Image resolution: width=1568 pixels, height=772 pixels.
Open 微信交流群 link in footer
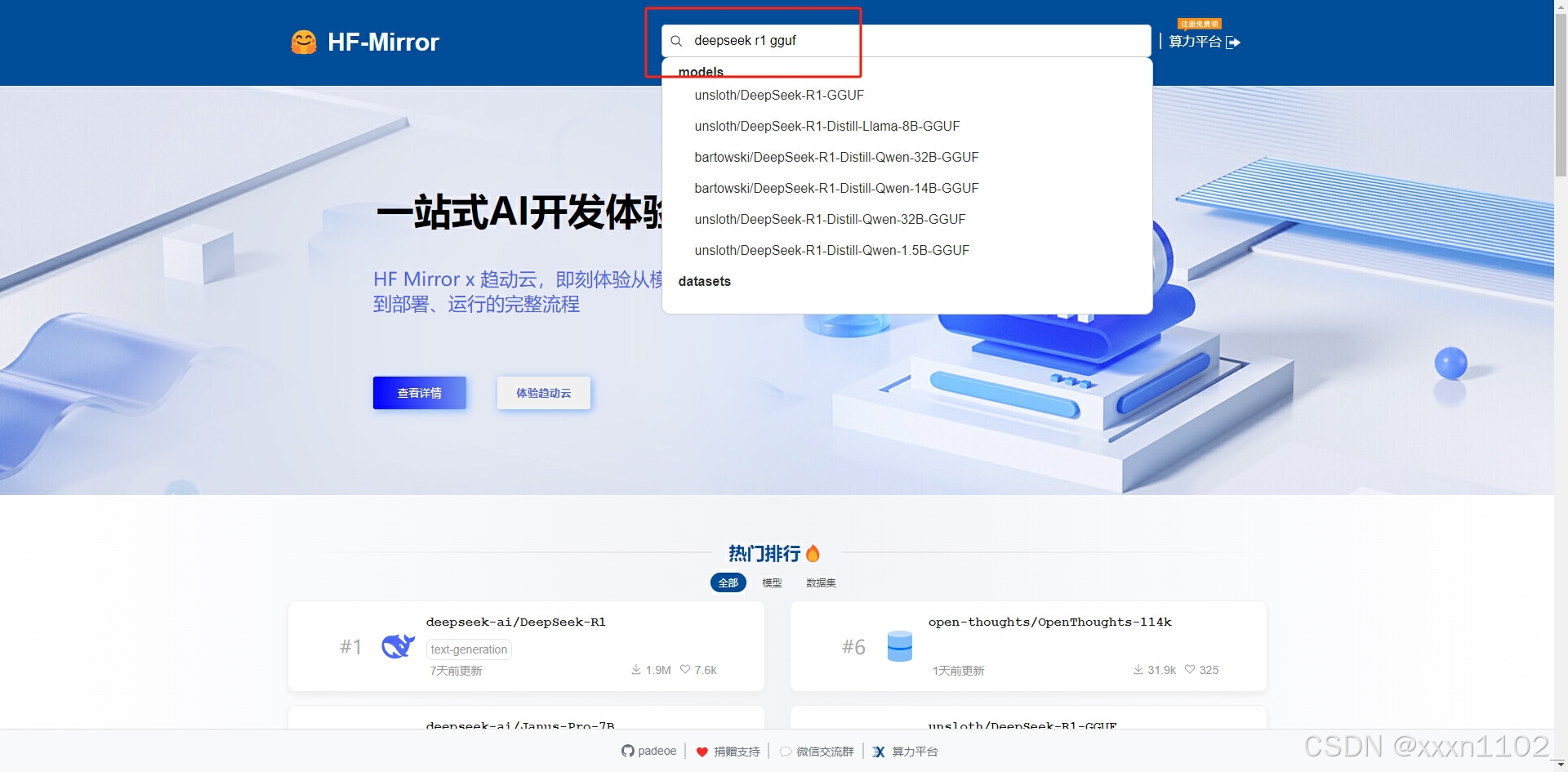[x=825, y=752]
